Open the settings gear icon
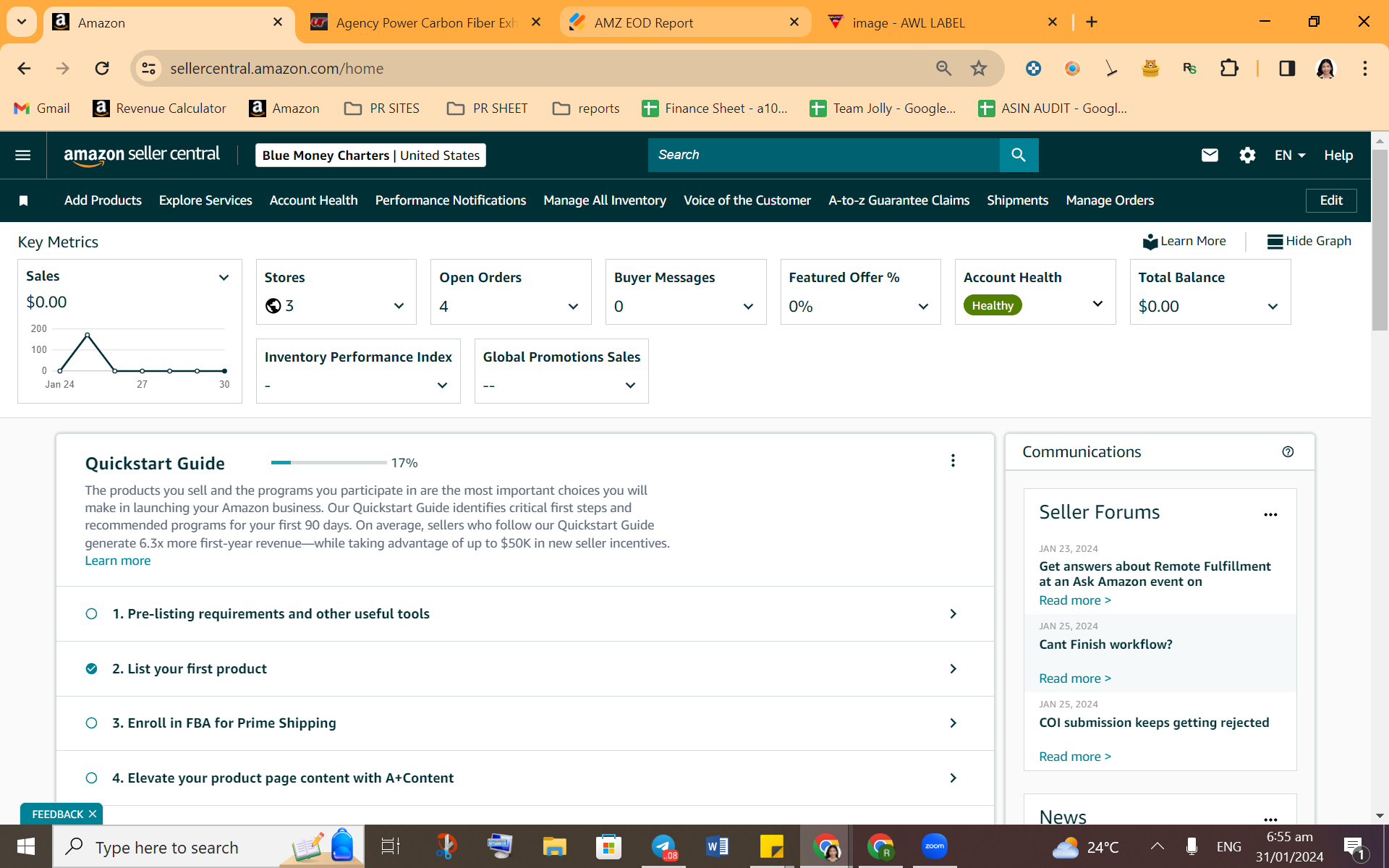The height and width of the screenshot is (868, 1389). (x=1247, y=155)
